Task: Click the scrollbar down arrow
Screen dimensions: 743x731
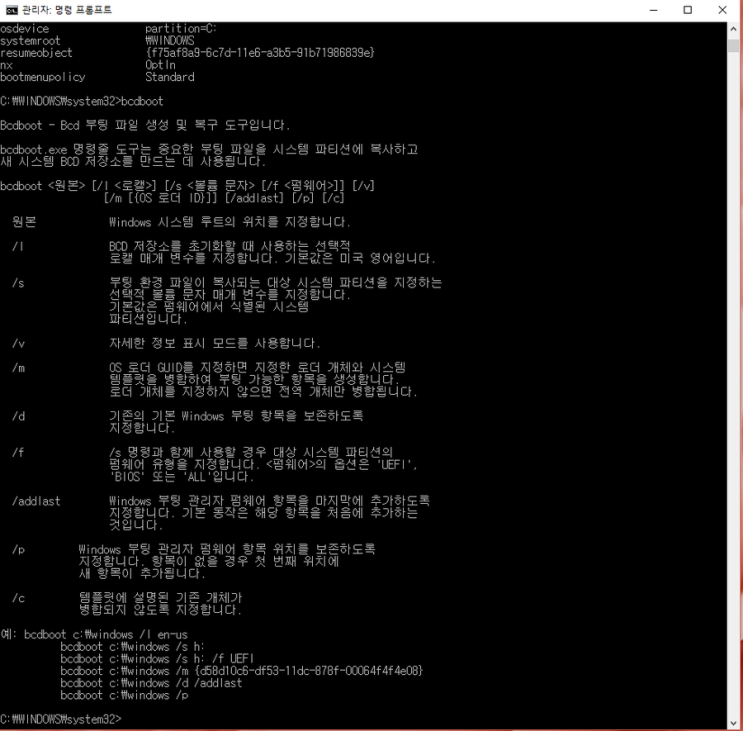Action: (x=733, y=723)
